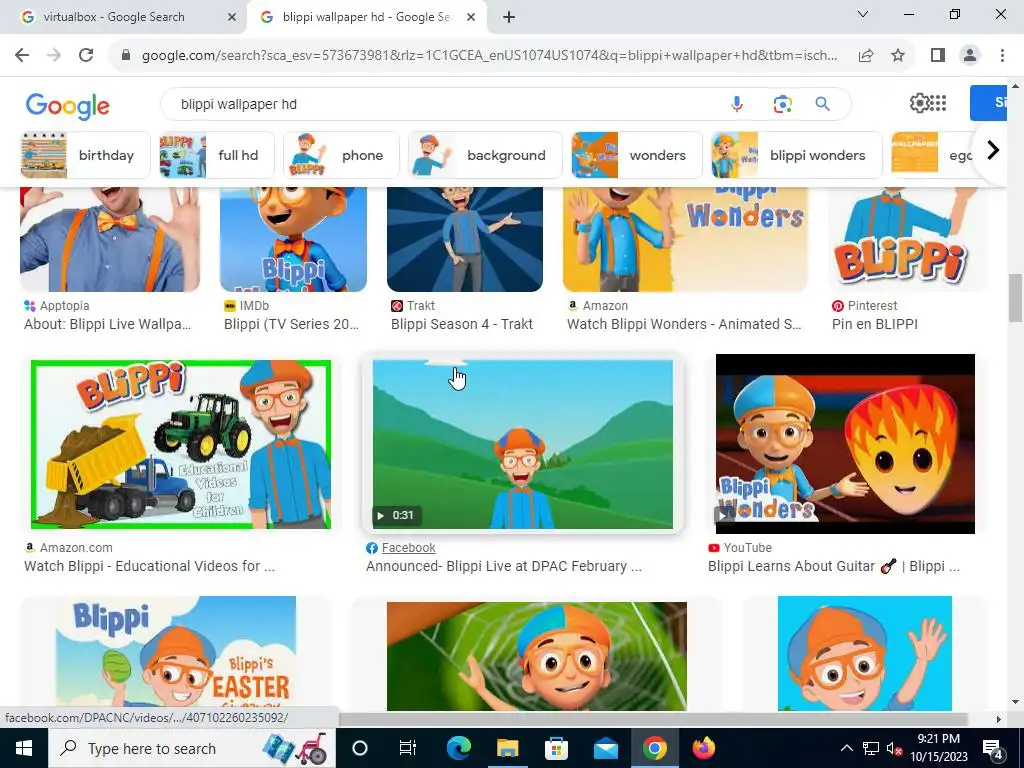Click the vertical page scrollbar thumb
Viewport: 1024px width, 768px height.
pyautogui.click(x=1015, y=298)
